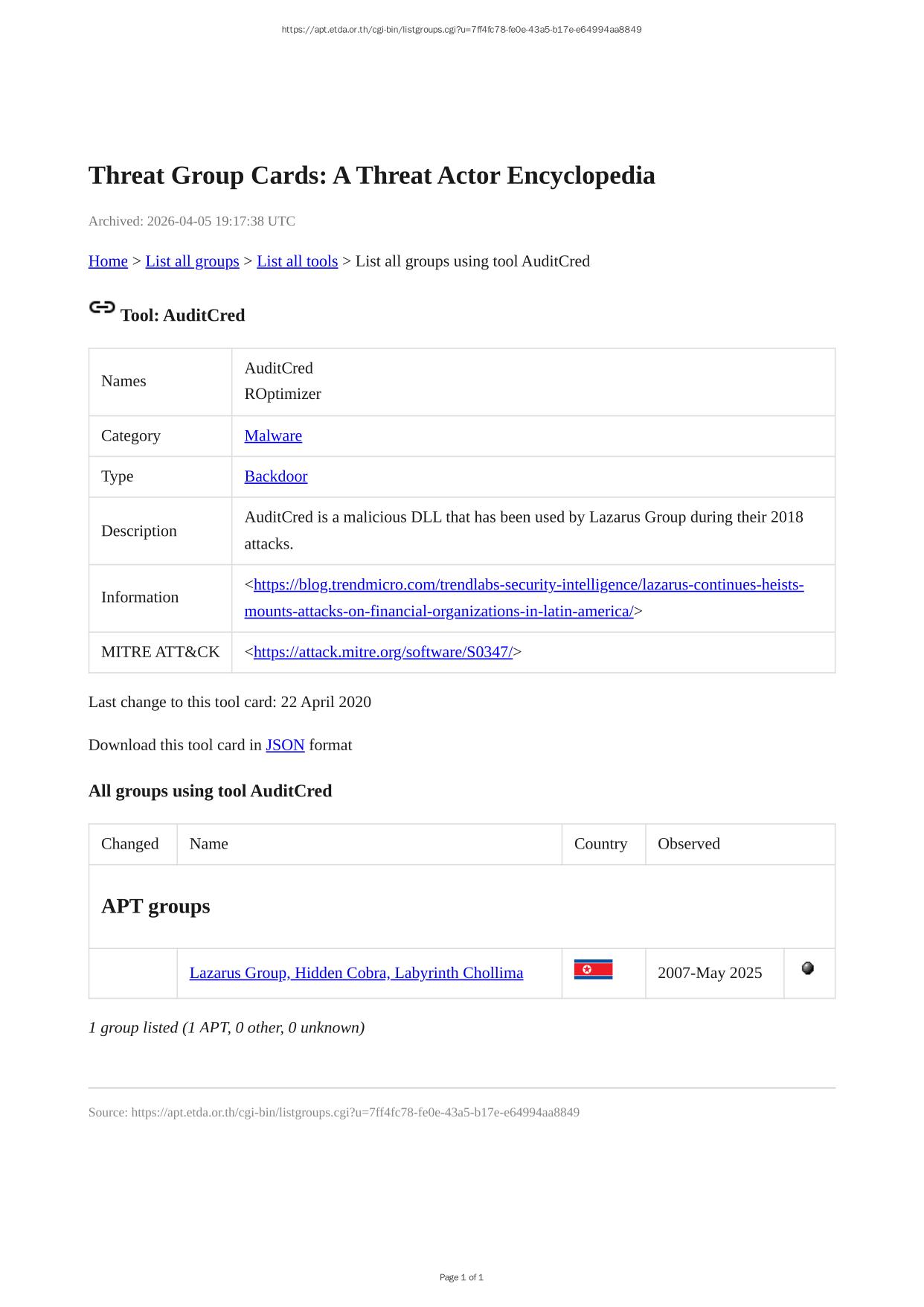Download tool card via JSON link
924x1307 pixels.
(285, 745)
